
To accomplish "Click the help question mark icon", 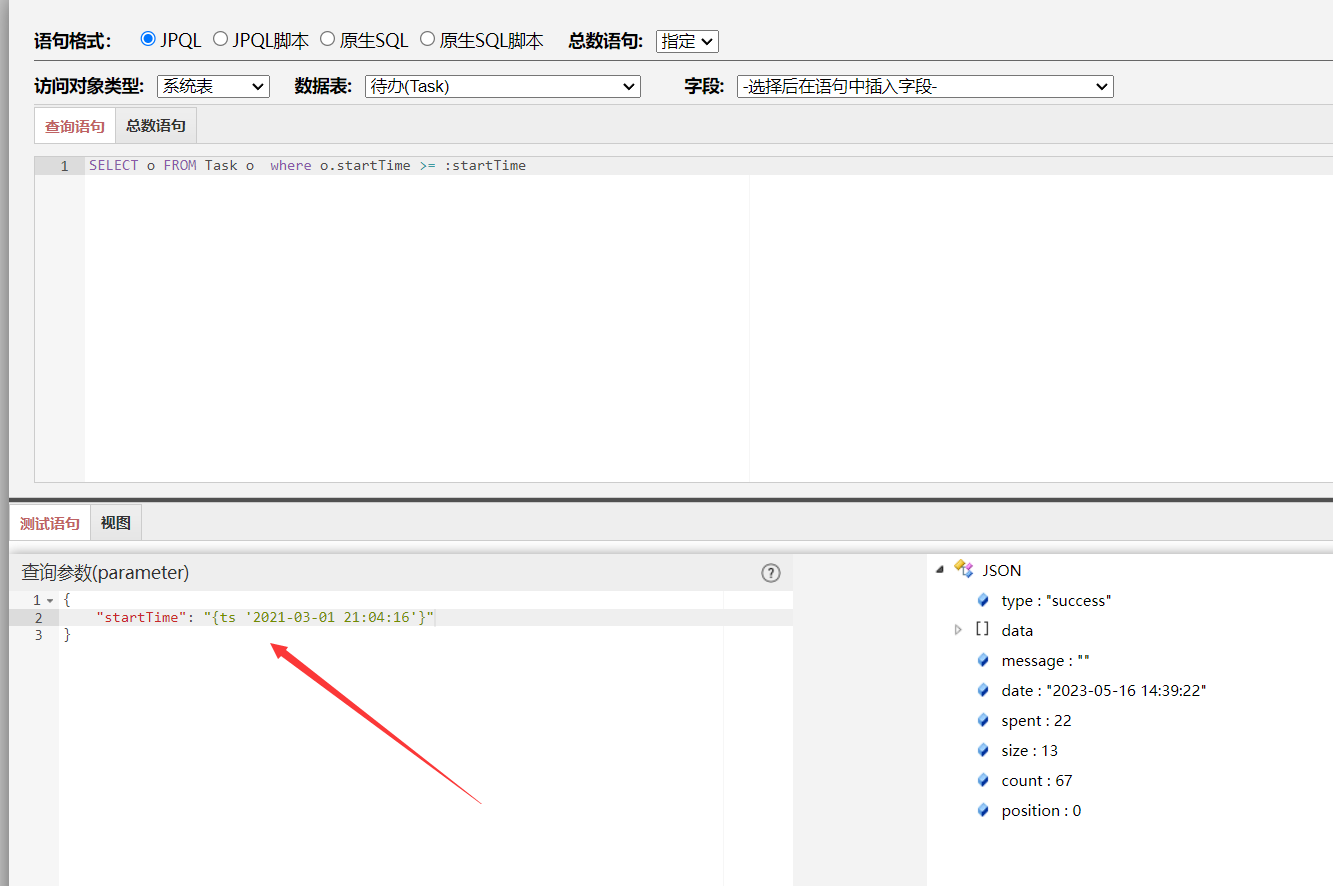I will (x=770, y=573).
